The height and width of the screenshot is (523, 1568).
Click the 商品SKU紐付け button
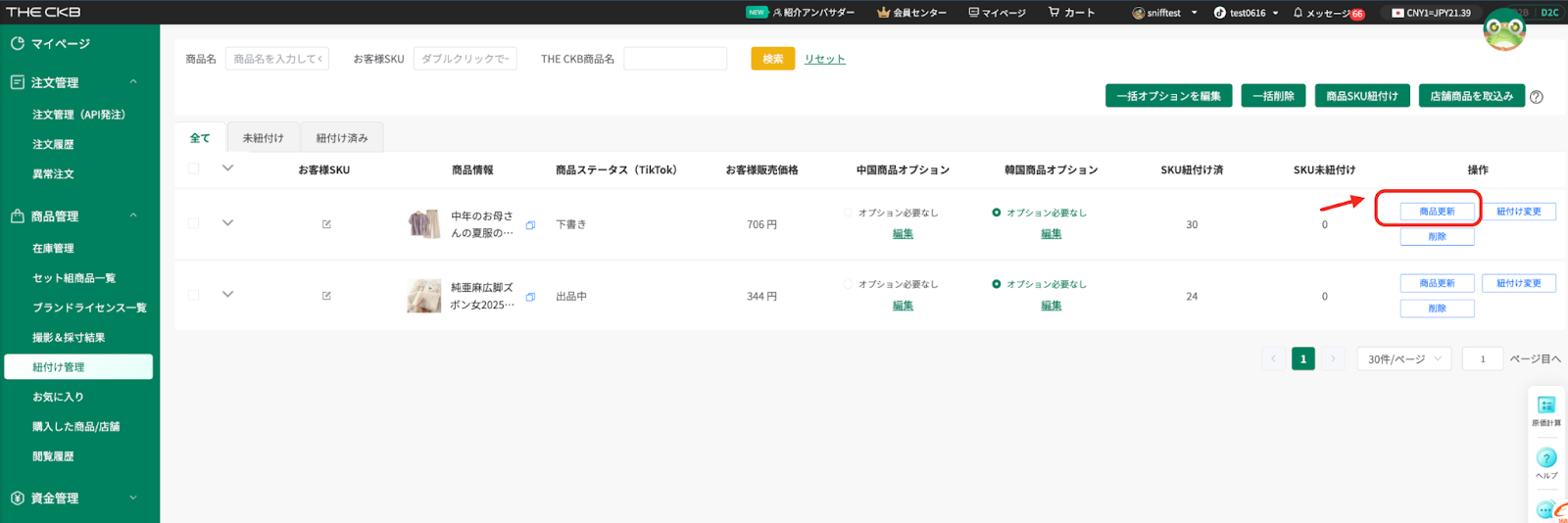(x=1362, y=96)
